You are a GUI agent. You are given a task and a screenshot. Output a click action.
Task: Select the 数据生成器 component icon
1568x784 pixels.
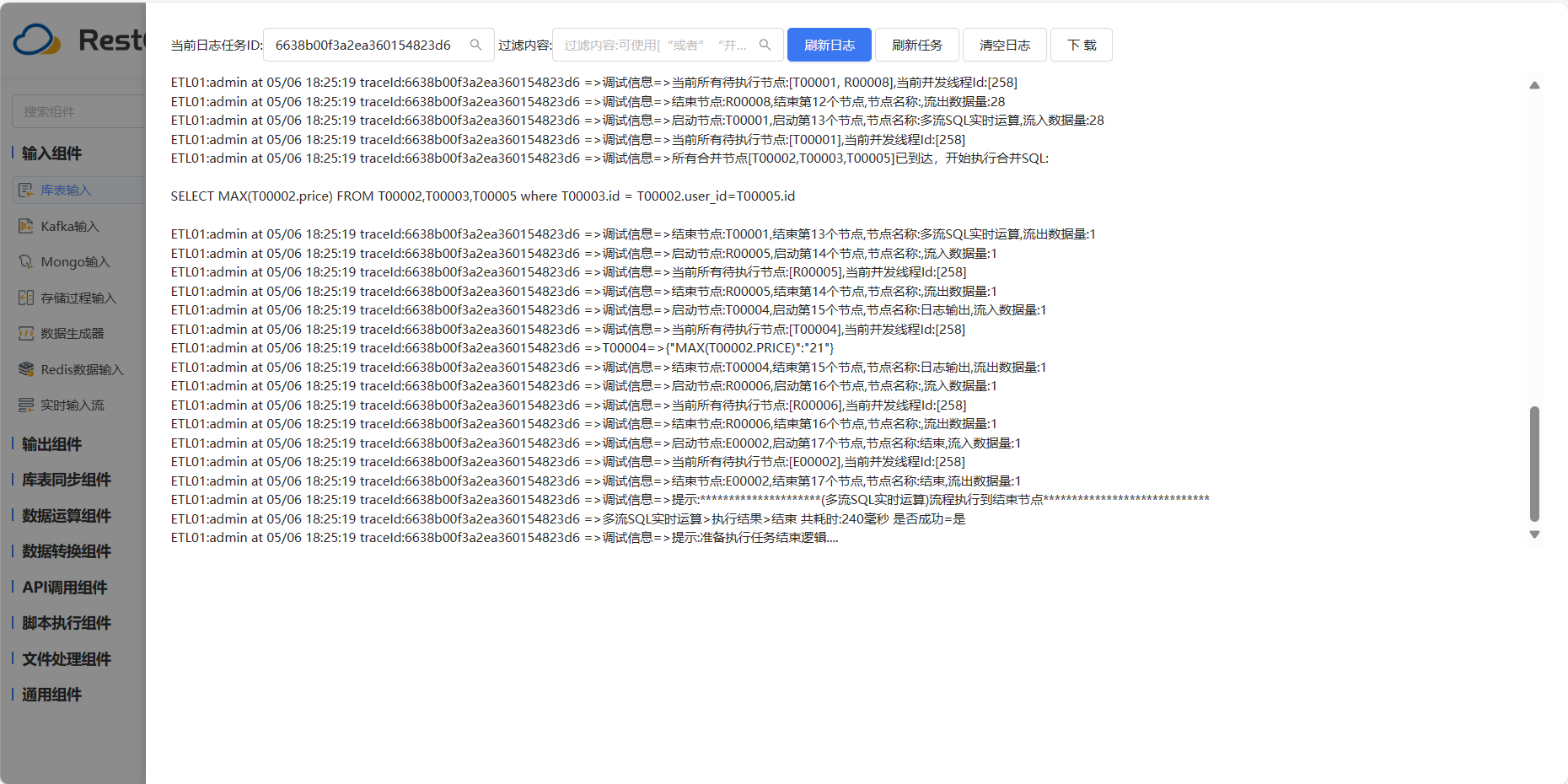(x=26, y=334)
